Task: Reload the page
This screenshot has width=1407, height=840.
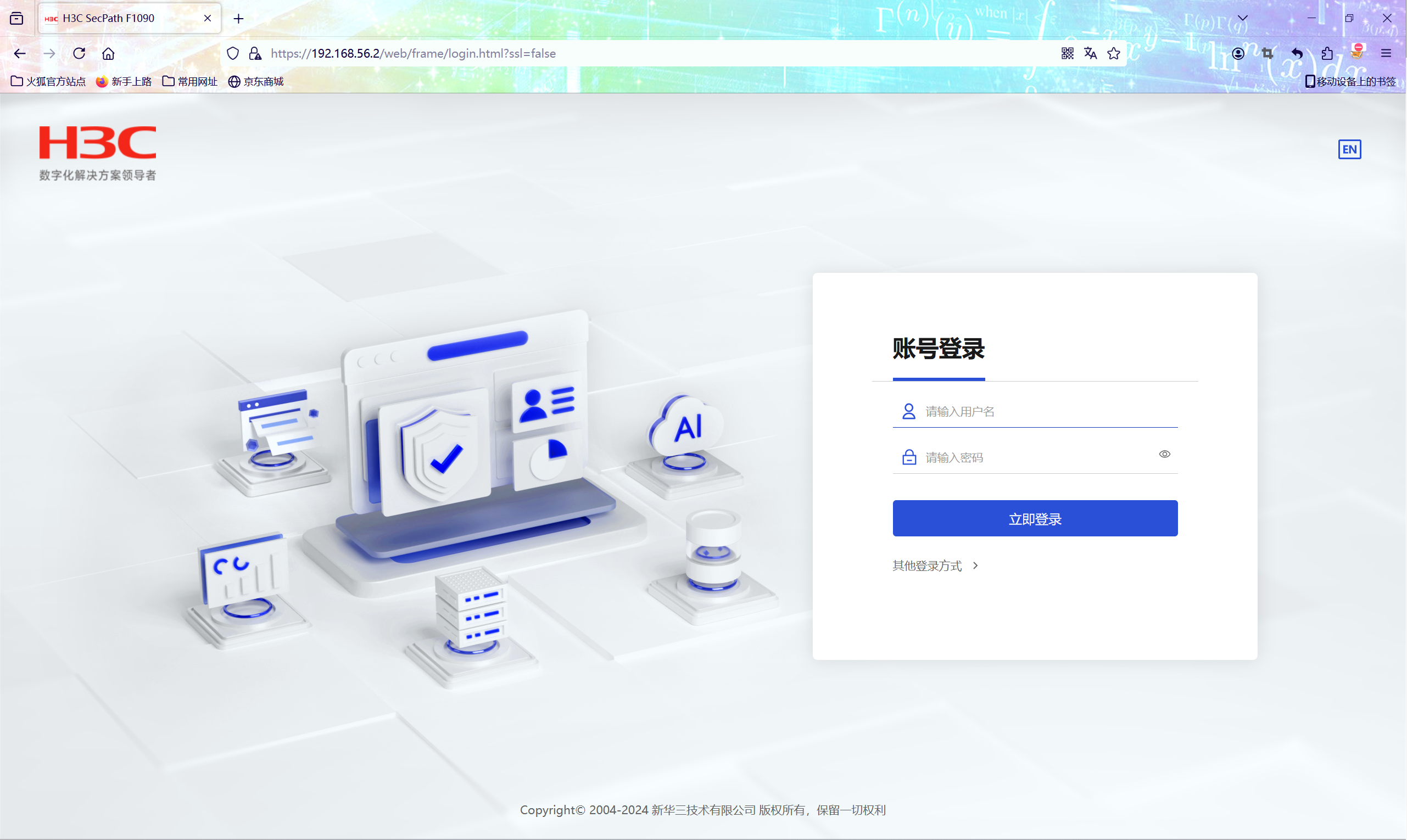Action: (79, 53)
